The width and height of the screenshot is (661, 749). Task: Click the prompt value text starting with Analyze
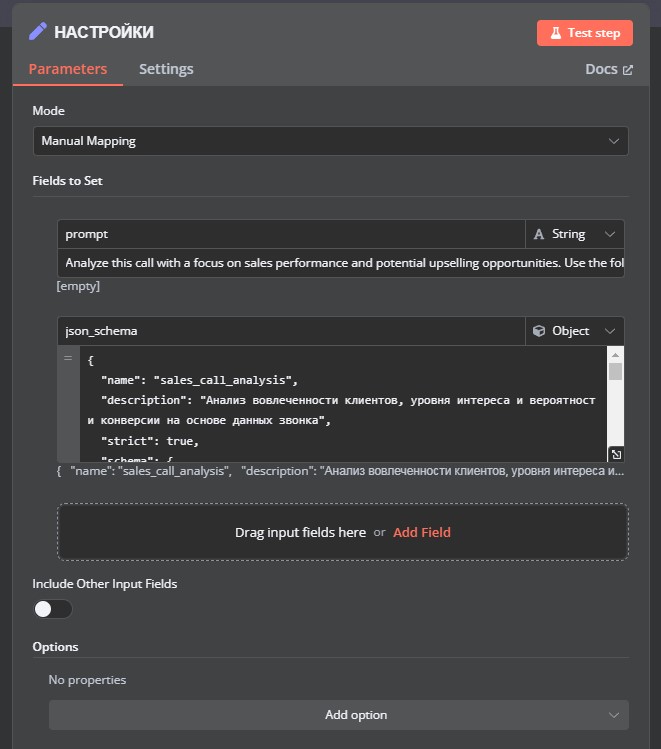pos(341,263)
